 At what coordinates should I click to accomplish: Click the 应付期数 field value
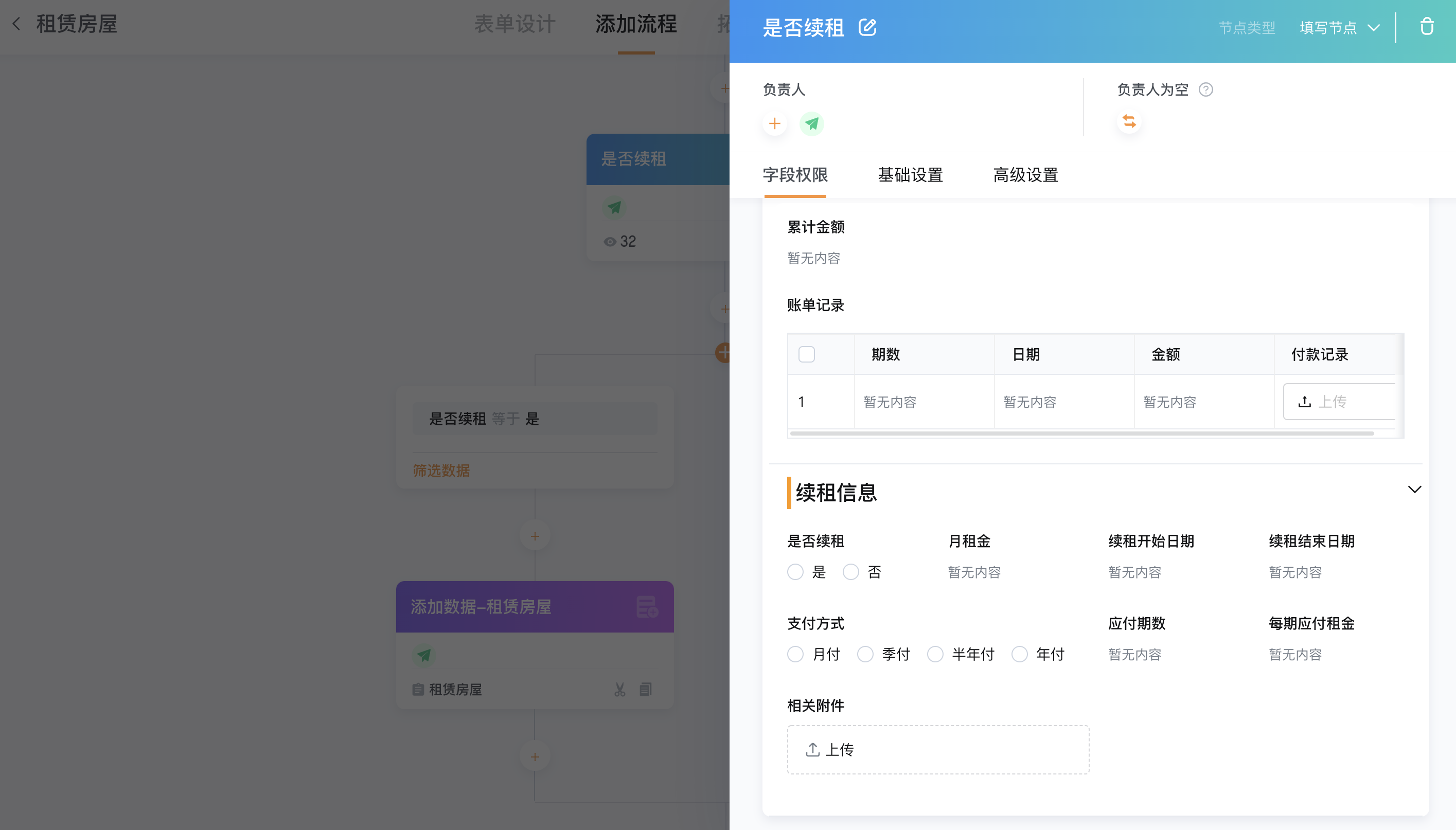(1134, 655)
